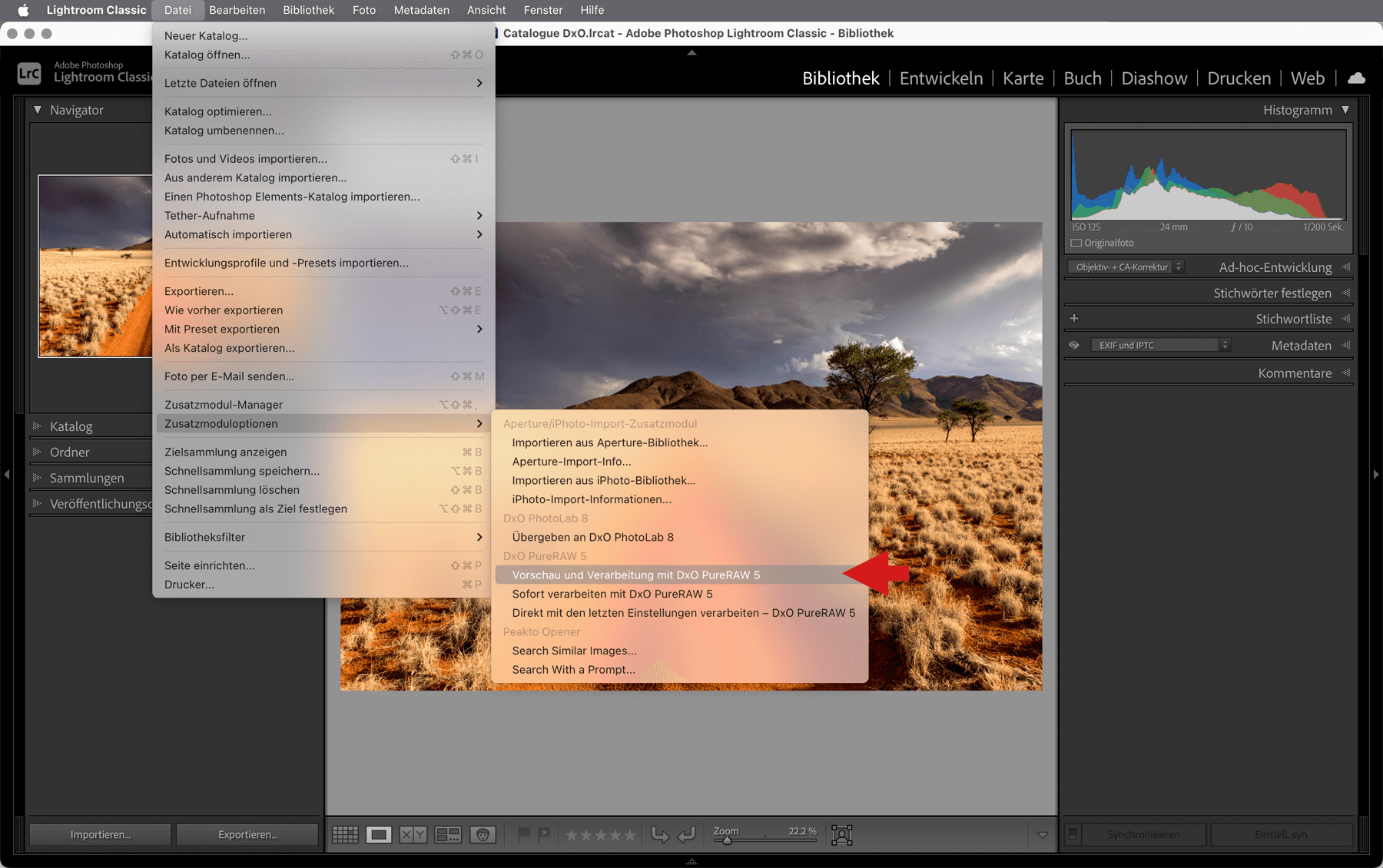Set flag as rejected in toolbar
The height and width of the screenshot is (868, 1383).
coord(544,834)
